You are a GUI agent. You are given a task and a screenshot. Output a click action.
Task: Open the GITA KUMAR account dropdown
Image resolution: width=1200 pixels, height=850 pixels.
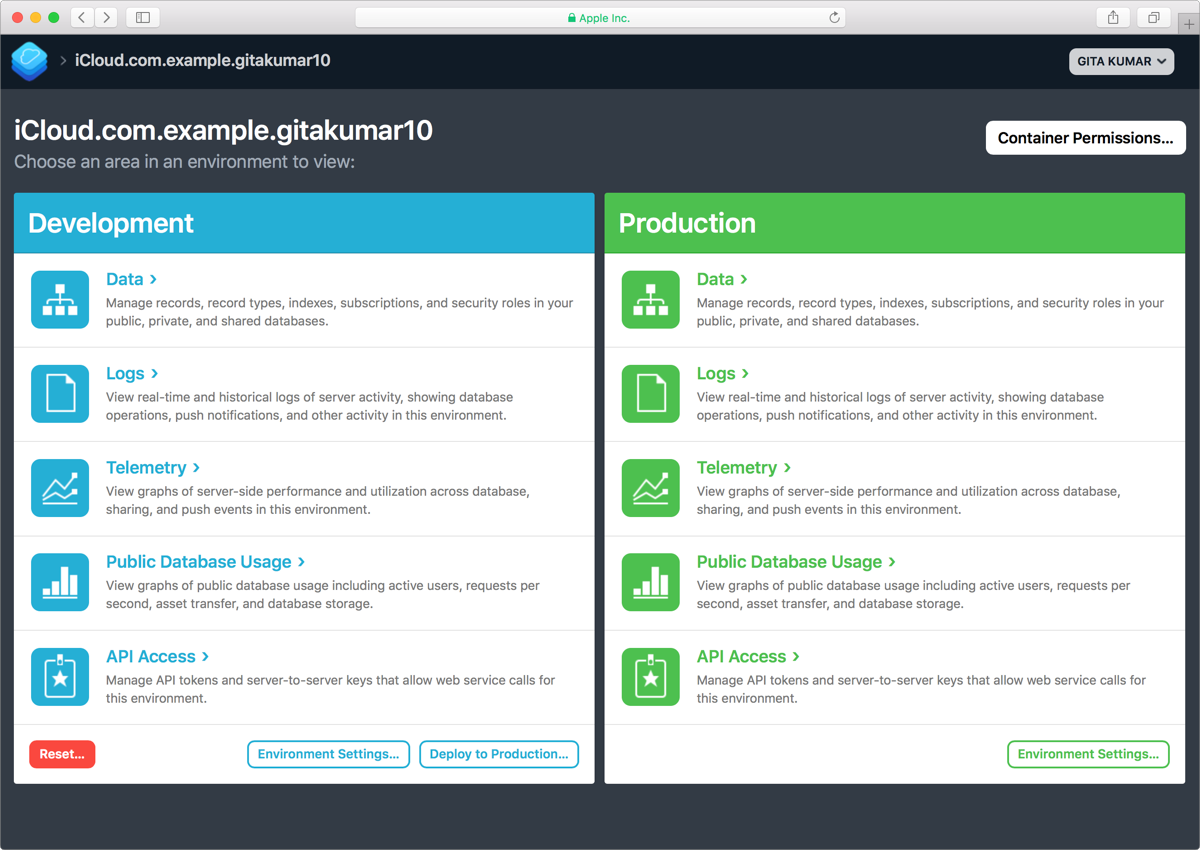pos(1121,61)
